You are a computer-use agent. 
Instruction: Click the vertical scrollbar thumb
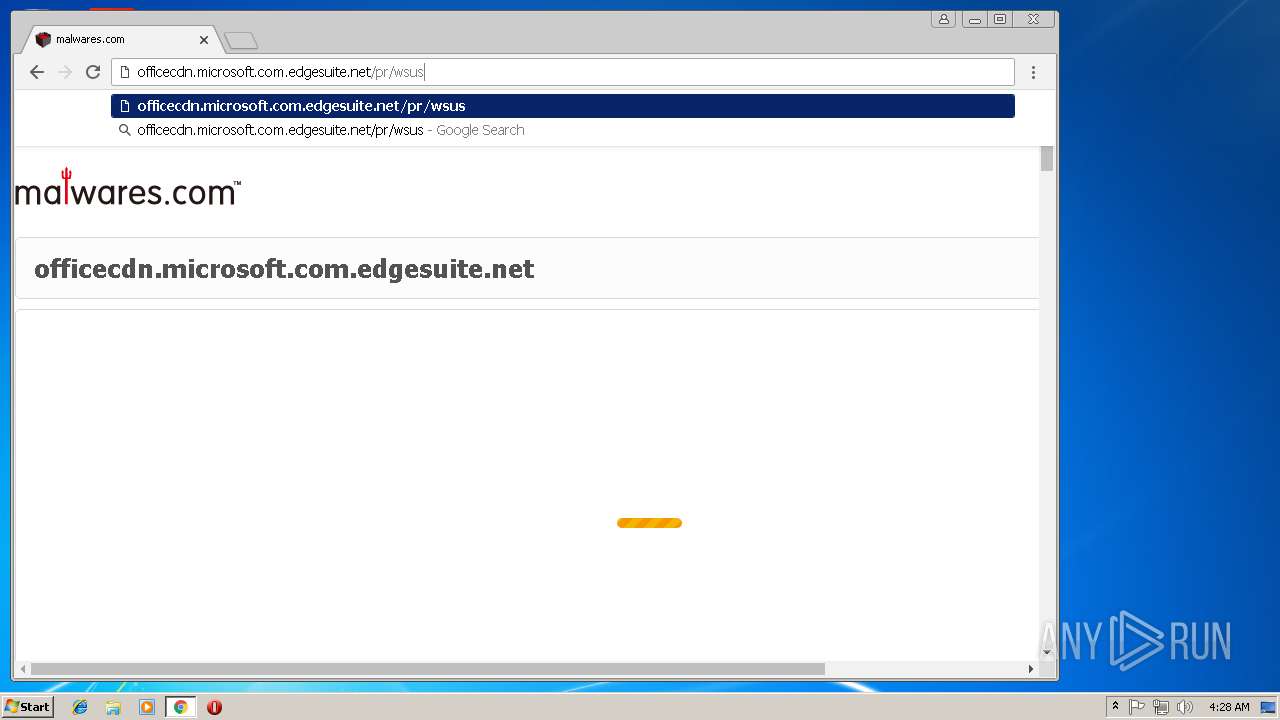pos(1047,158)
